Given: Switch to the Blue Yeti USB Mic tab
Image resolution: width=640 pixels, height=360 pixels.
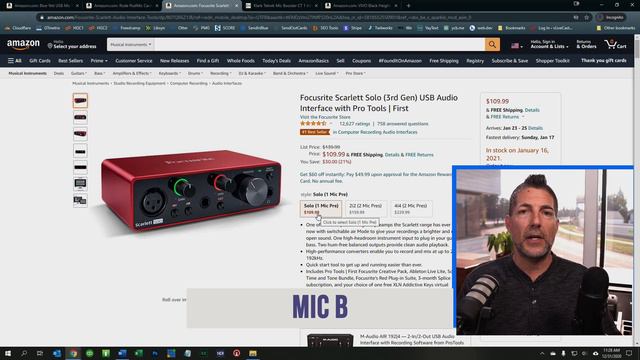Looking at the screenshot, I should point(42,6).
